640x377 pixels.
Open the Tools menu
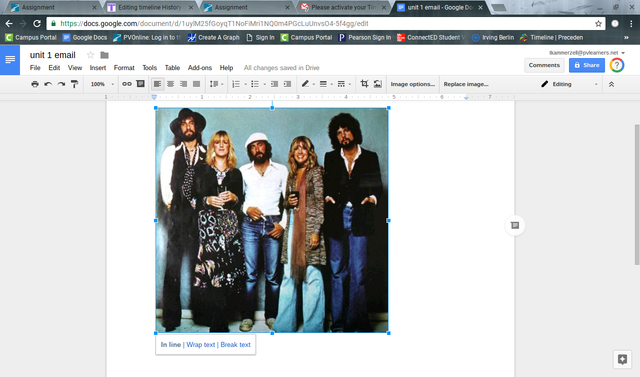149,68
